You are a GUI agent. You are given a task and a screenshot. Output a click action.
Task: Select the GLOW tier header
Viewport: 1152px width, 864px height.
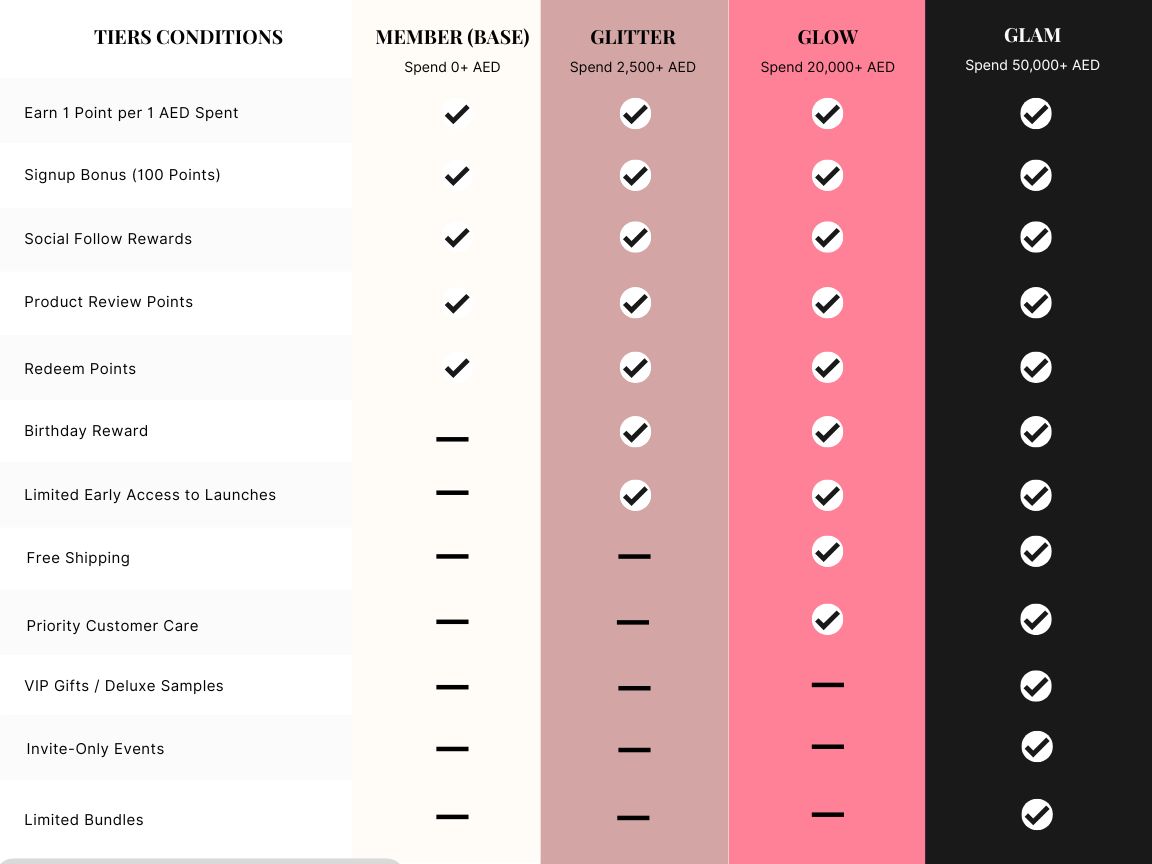827,37
